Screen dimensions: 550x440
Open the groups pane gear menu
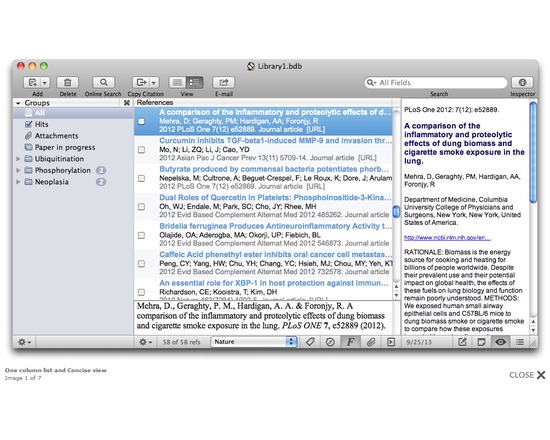click(x=24, y=342)
